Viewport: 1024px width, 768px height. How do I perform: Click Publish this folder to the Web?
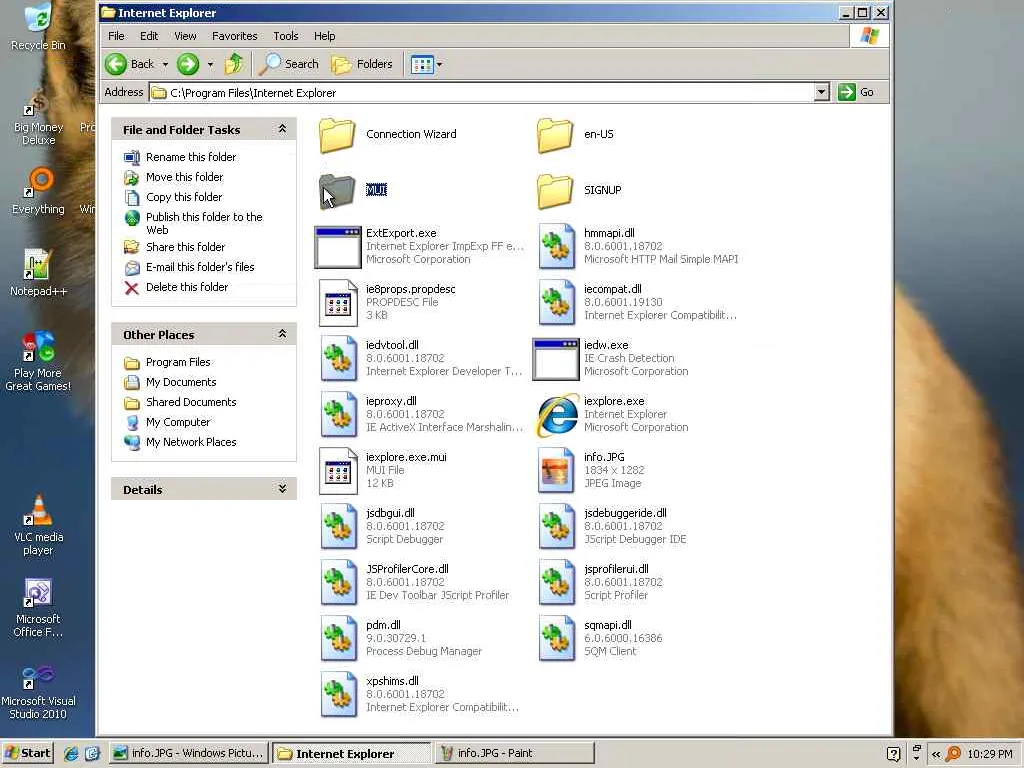(x=204, y=223)
